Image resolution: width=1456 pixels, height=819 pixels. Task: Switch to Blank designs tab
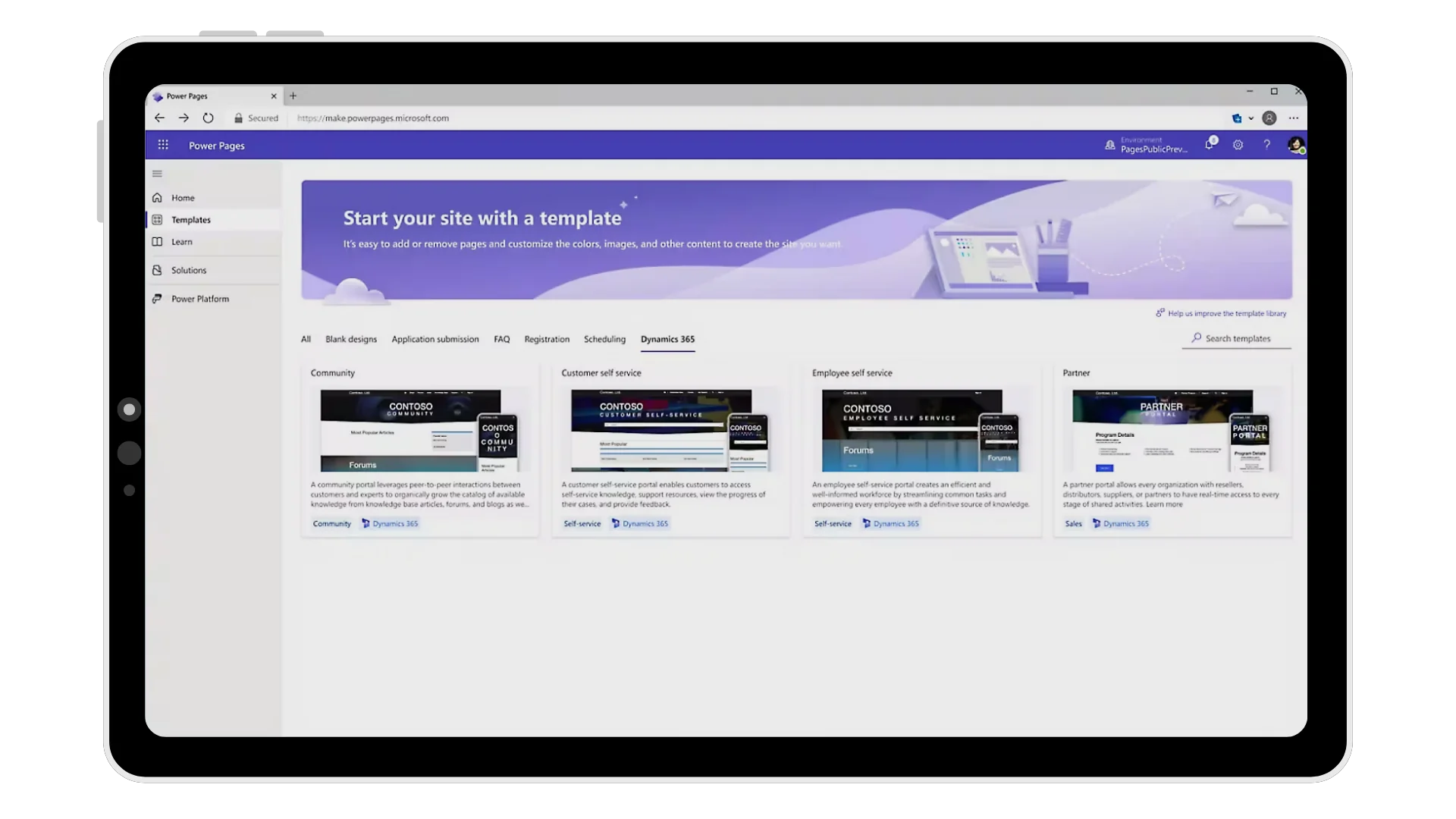point(351,339)
